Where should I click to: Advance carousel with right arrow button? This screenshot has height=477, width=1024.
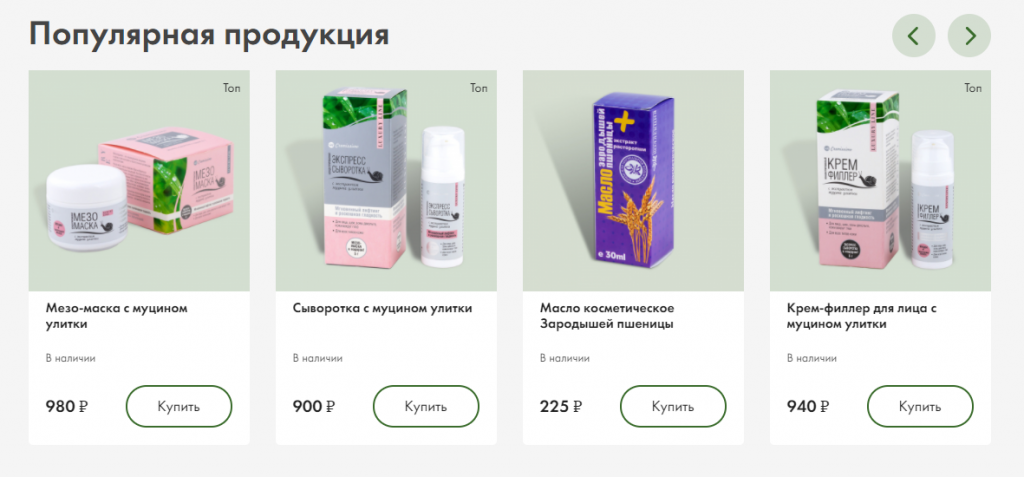coord(969,36)
